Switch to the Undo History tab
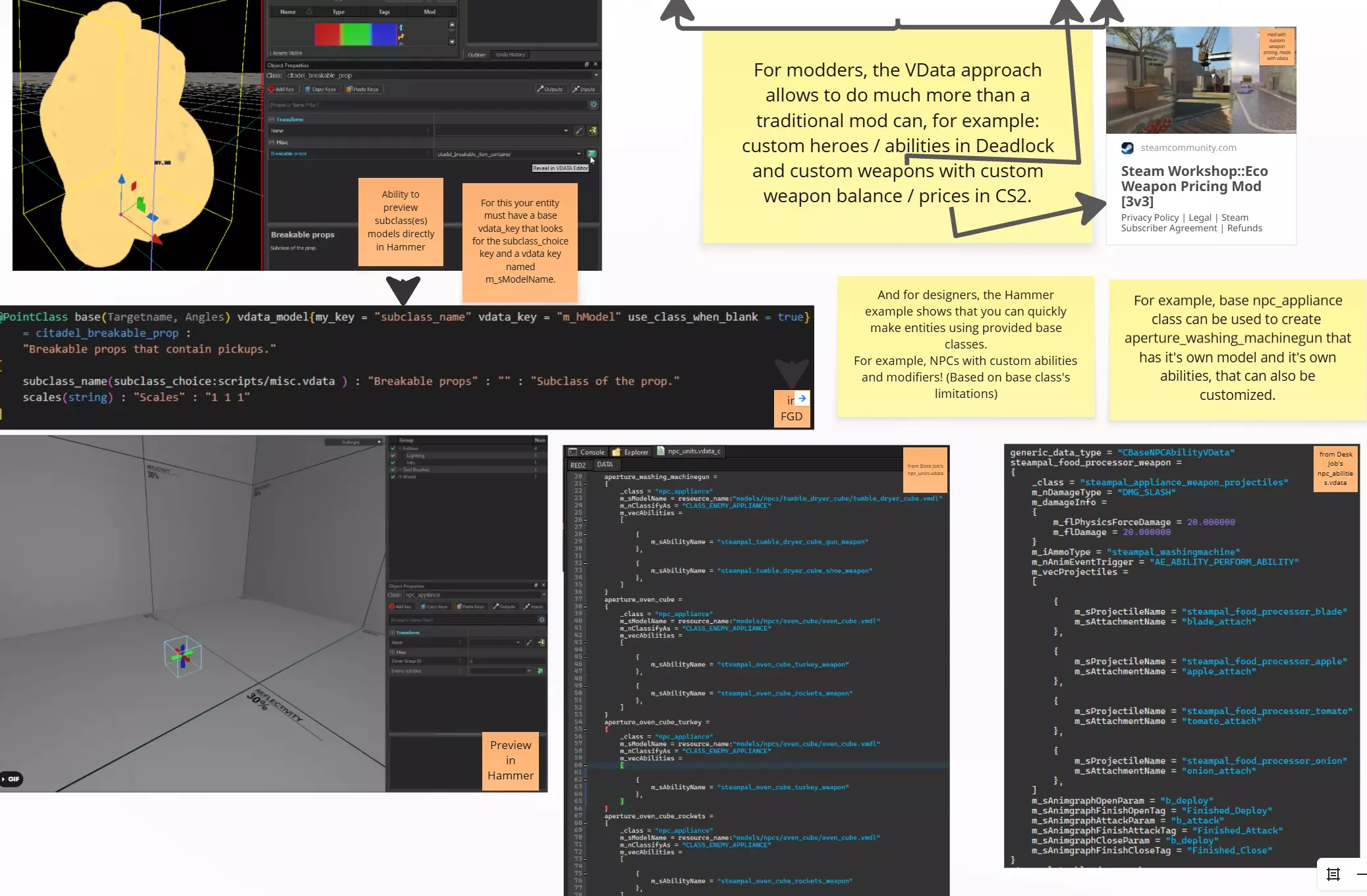 [511, 55]
